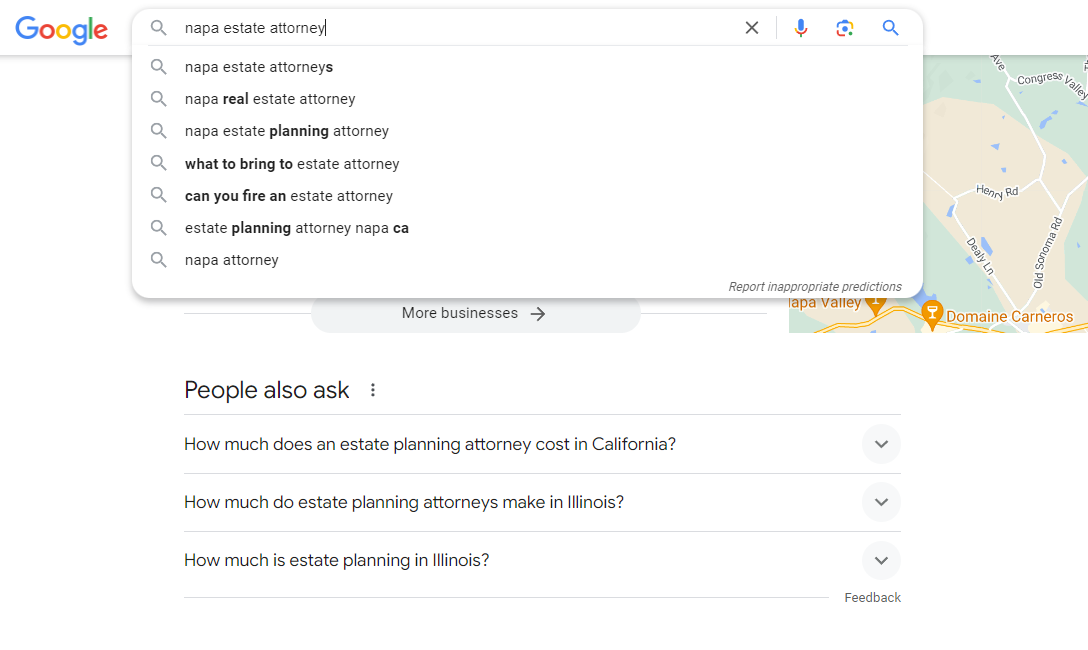
Task: Click the Feedback link
Action: 872,597
